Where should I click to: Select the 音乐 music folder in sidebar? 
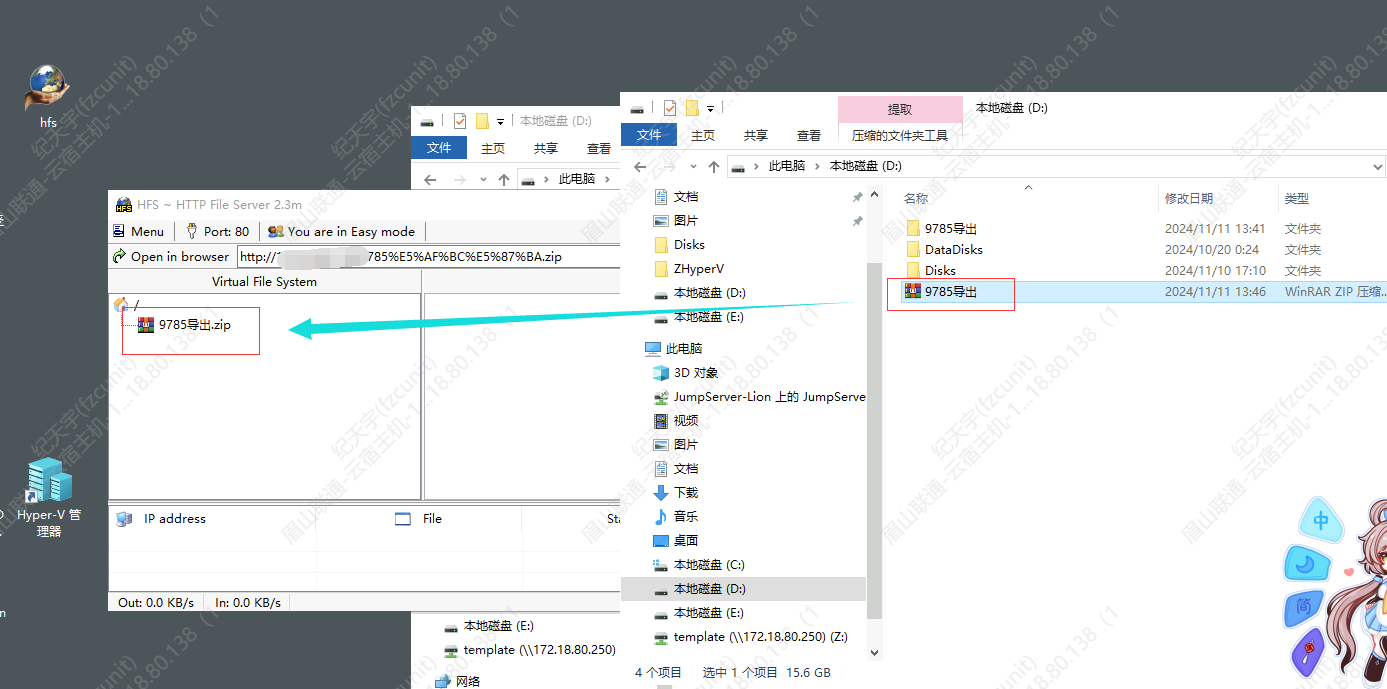pos(660,517)
